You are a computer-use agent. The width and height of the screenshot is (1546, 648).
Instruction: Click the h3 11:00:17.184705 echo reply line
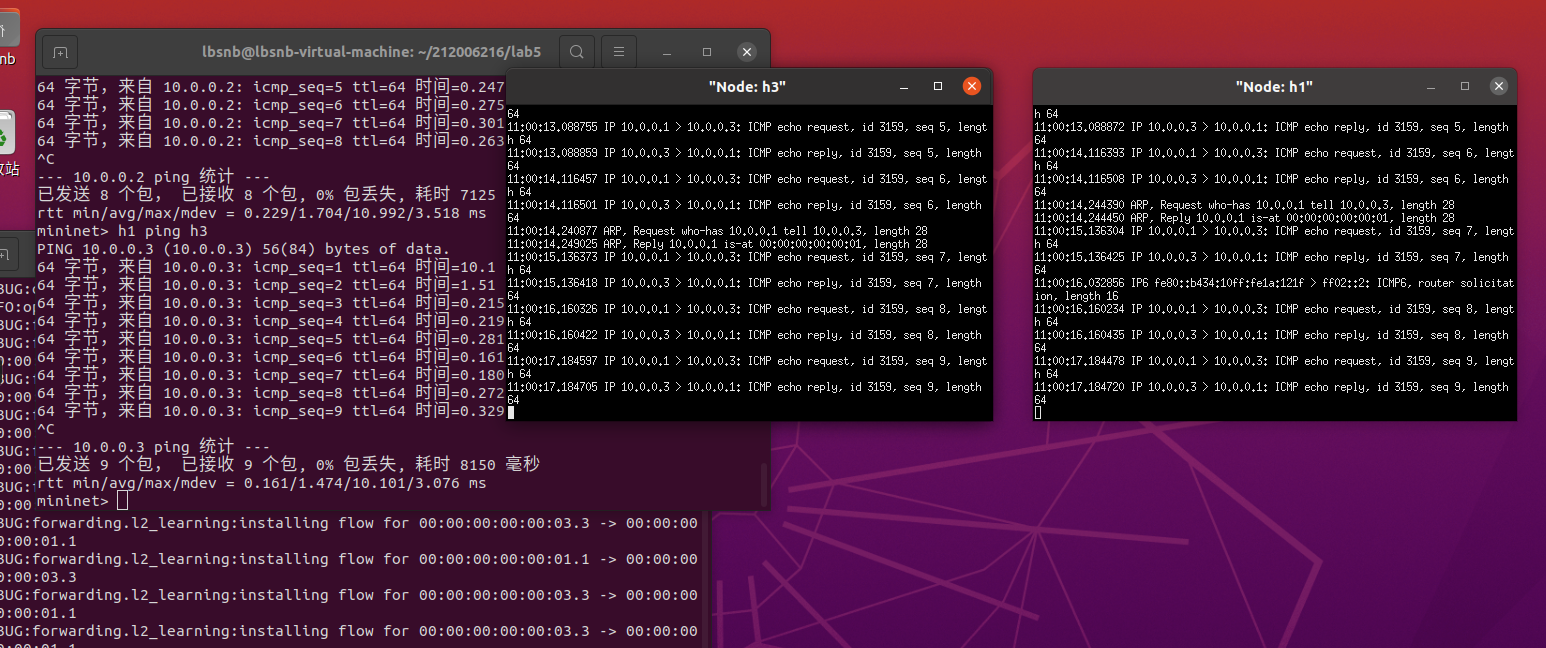point(747,393)
